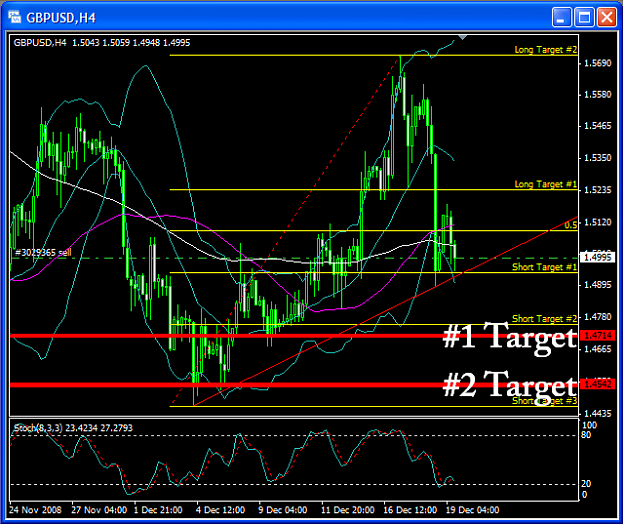Click the 1.4780 price scale value
The image size is (625, 525).
pyautogui.click(x=597, y=317)
